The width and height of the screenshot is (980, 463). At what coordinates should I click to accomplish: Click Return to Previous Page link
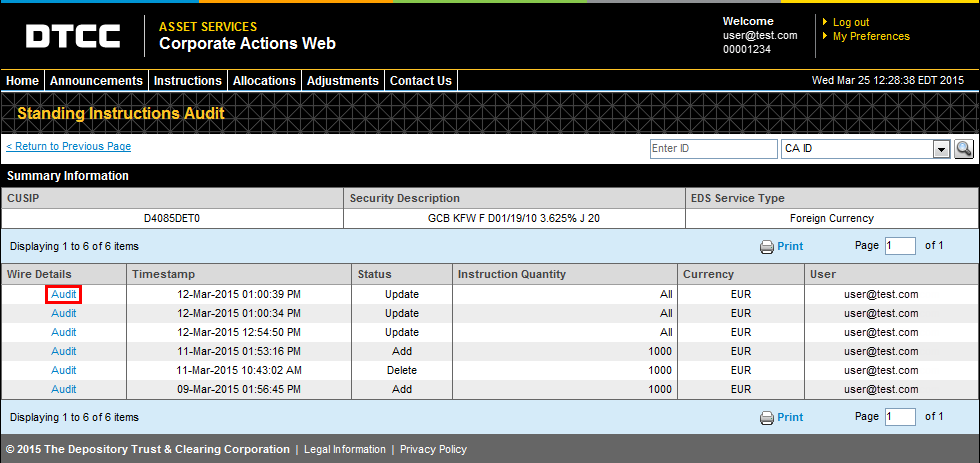pyautogui.click(x=69, y=147)
